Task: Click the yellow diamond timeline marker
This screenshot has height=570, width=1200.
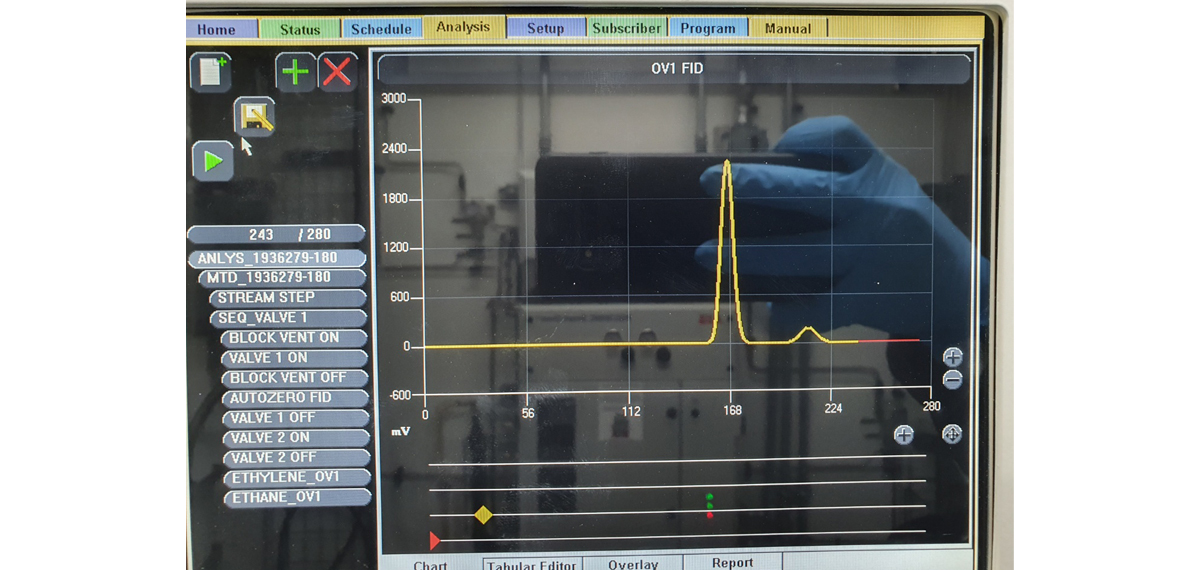Action: tap(483, 514)
